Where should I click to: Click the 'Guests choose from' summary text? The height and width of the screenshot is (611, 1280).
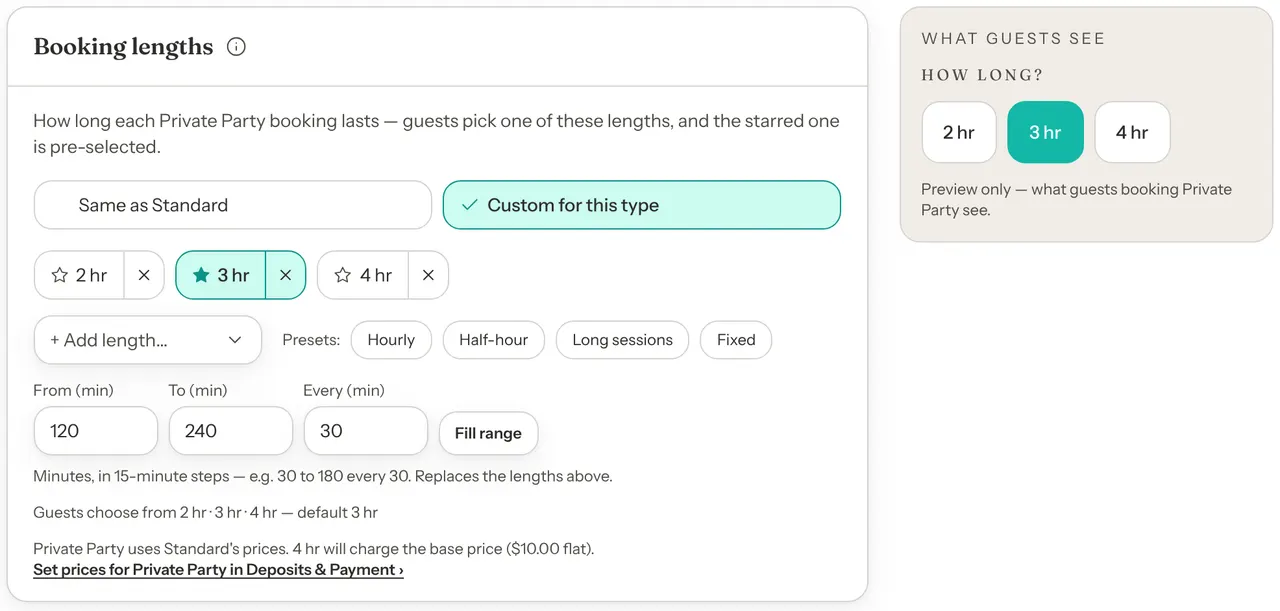click(205, 513)
